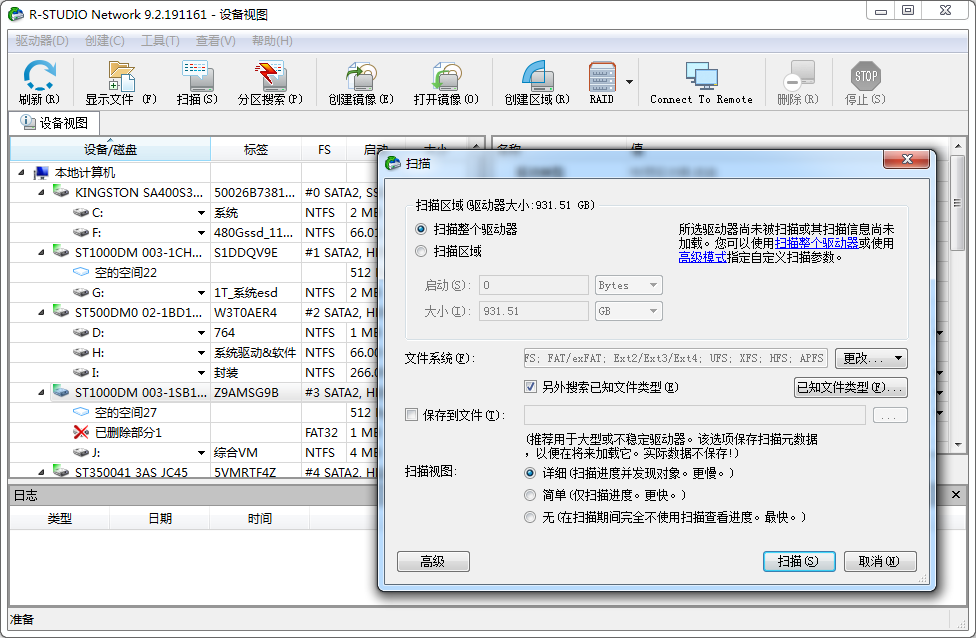This screenshot has width=976, height=638.
Task: Select Scan region (扫描区域) radio option
Action: pos(421,251)
